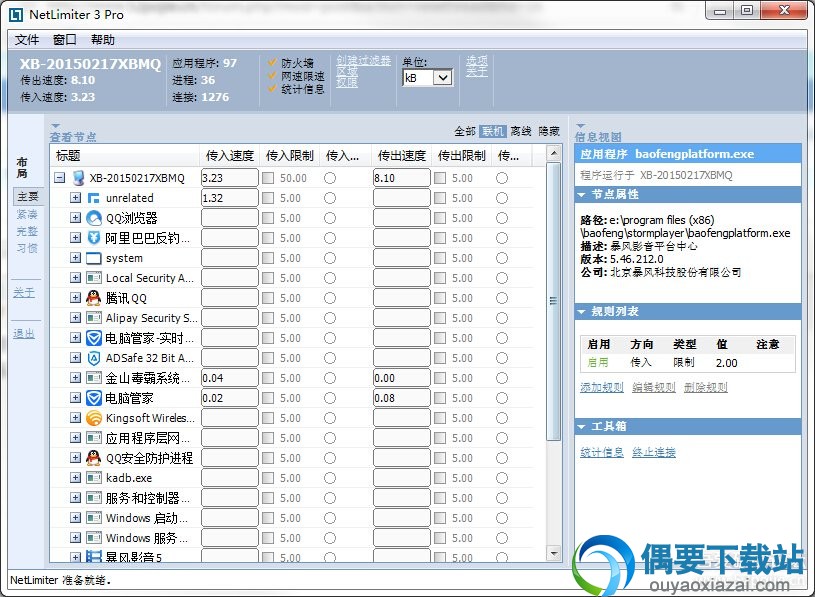Enable 传出限制 checkbox for 电脑管家 row
The width and height of the screenshot is (815, 597).
pos(440,398)
